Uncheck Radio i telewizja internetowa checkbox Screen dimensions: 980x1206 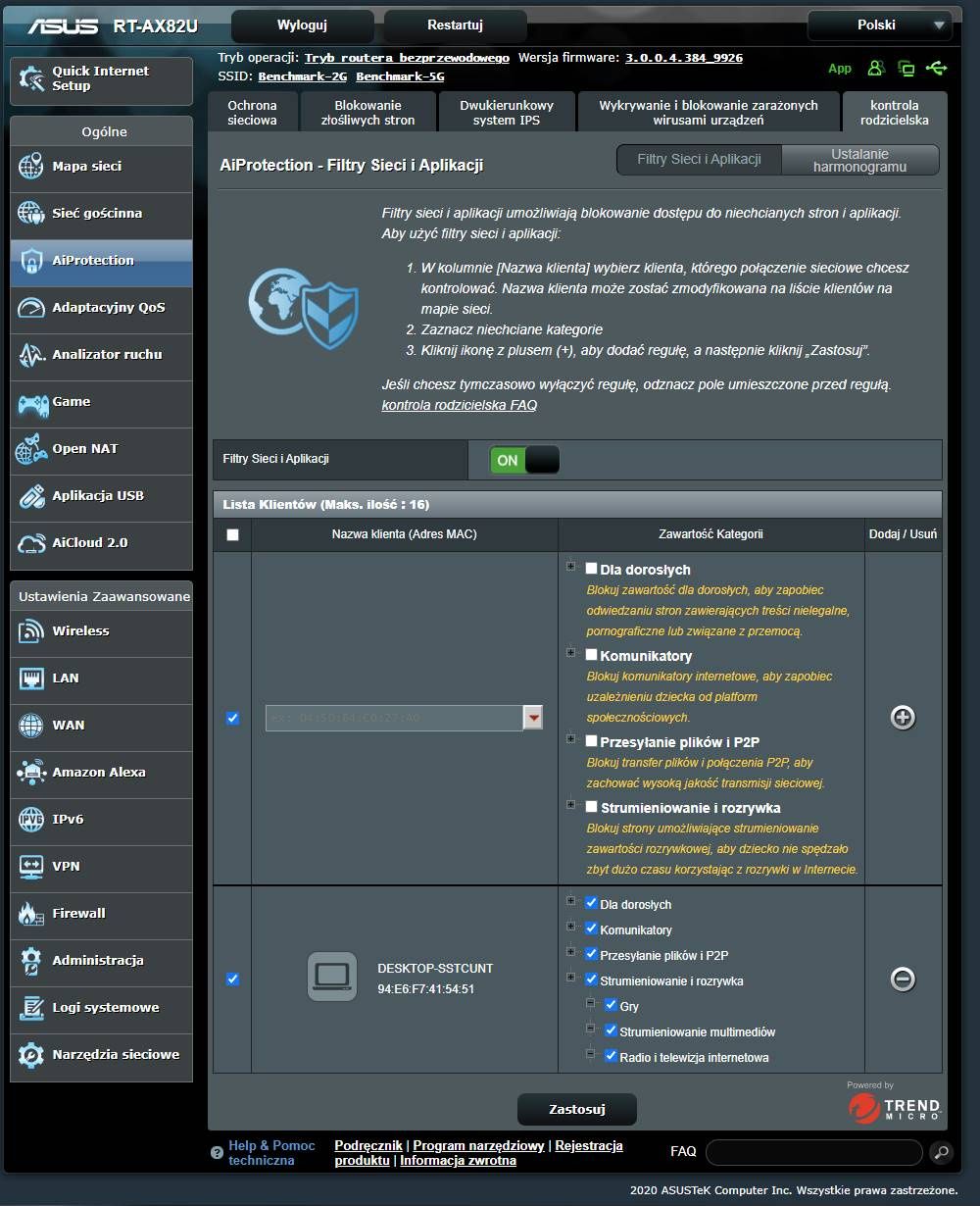click(611, 1056)
